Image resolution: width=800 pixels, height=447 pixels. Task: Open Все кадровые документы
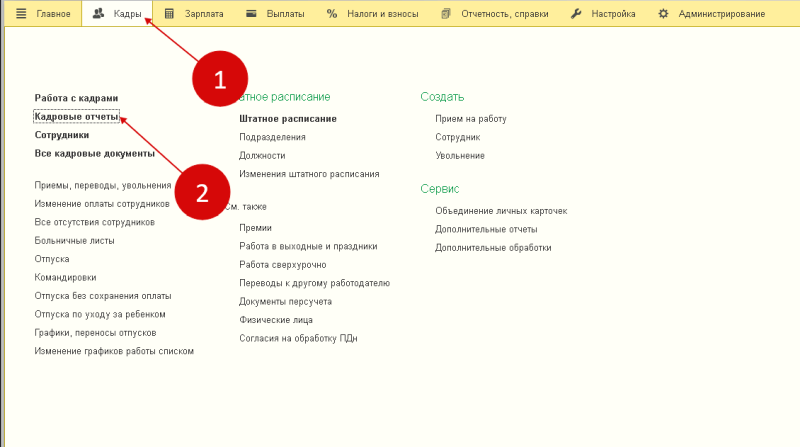94,154
